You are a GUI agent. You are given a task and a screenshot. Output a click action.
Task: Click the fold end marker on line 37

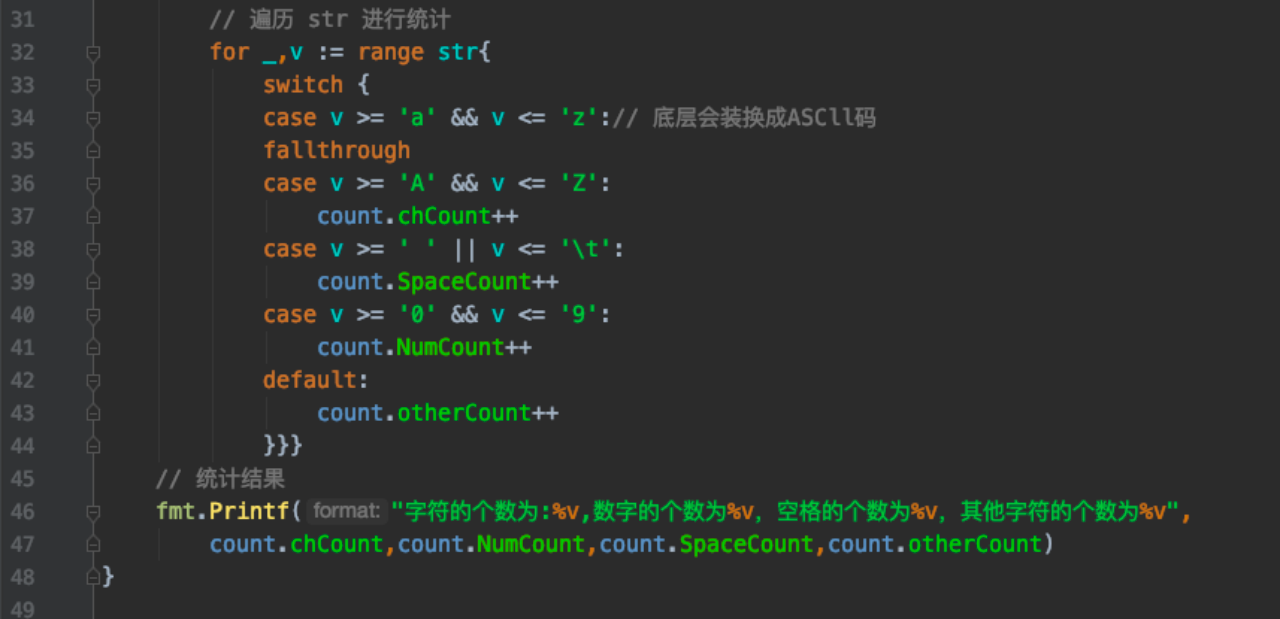[x=93, y=217]
